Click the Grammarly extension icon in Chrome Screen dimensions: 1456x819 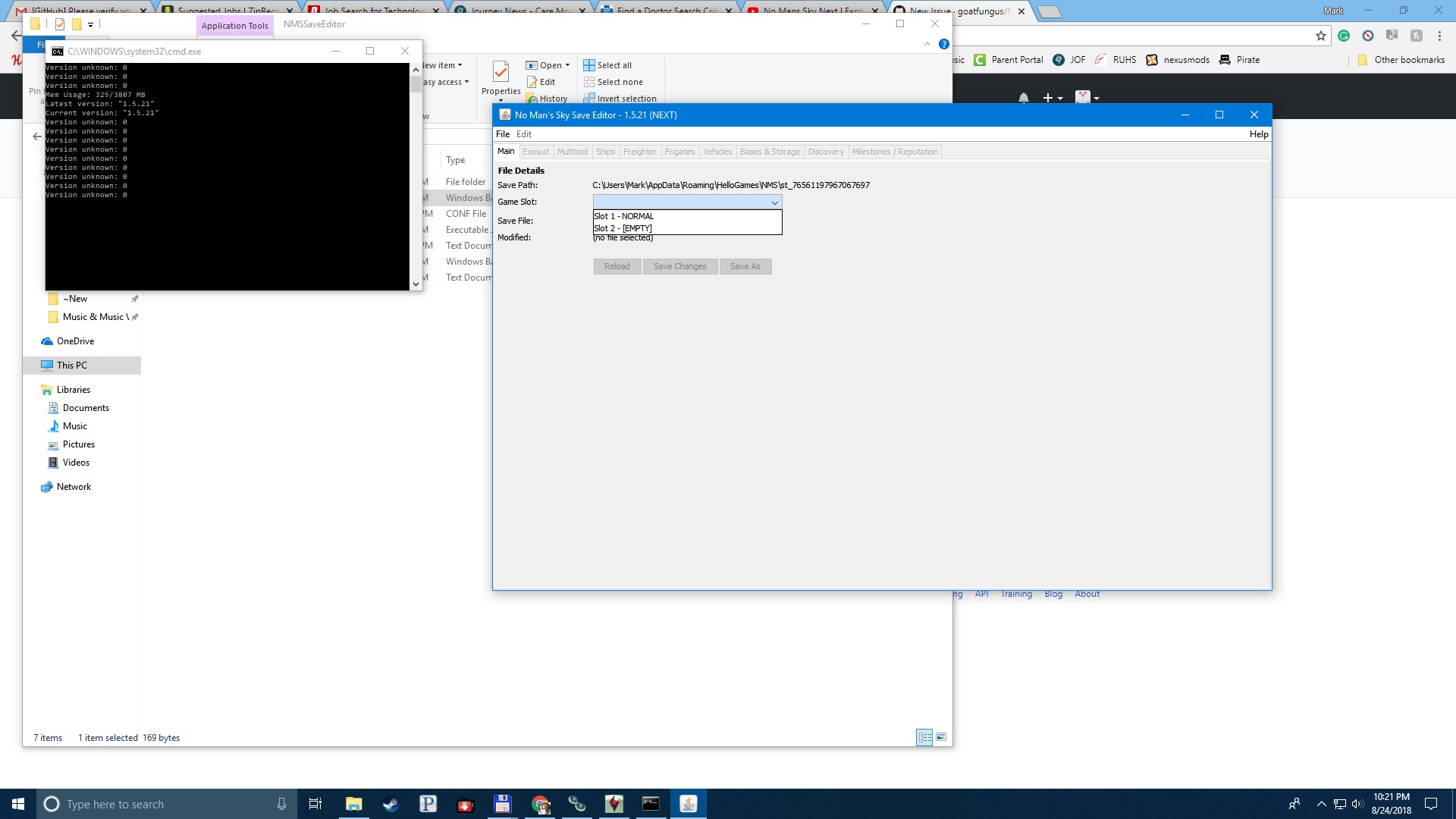[x=1343, y=35]
